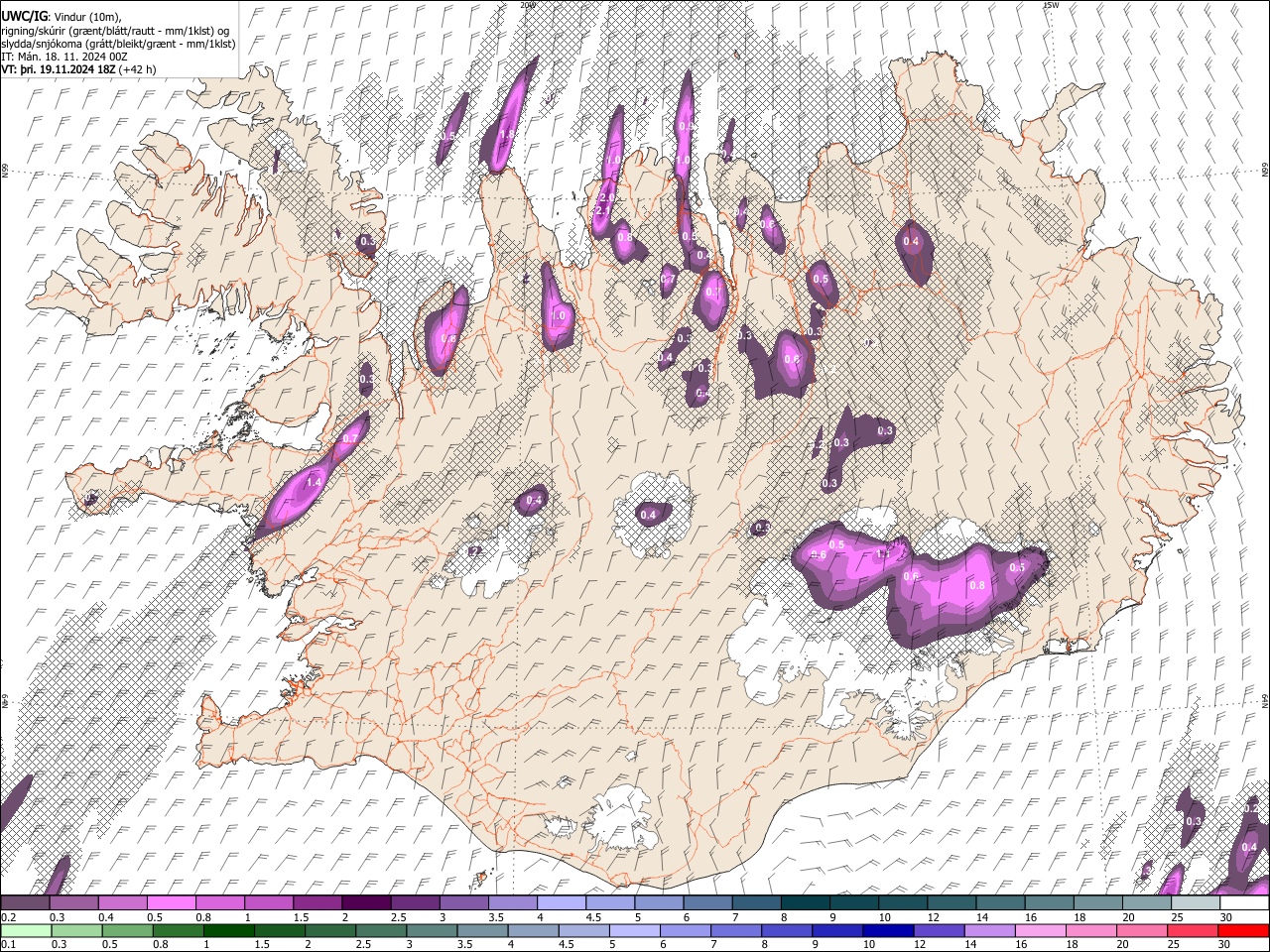This screenshot has height=952, width=1270.
Task: Click the 15W longitude label at the top
Action: (1051, 5)
